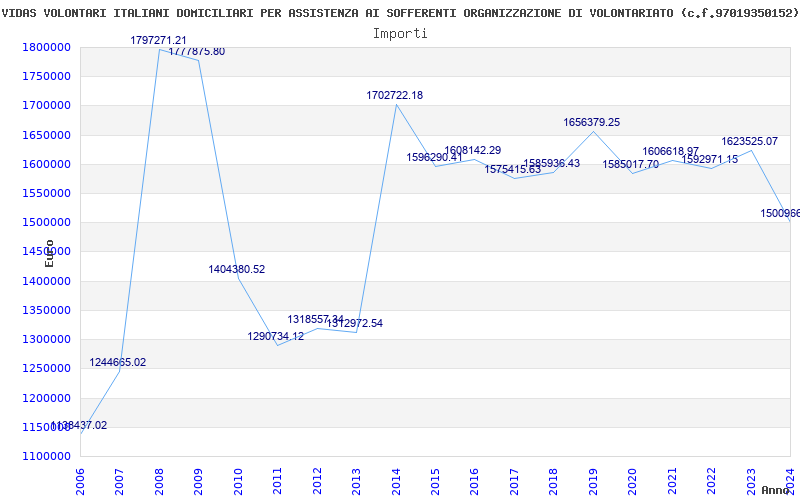Click the data label 1575415.63

[x=513, y=169]
